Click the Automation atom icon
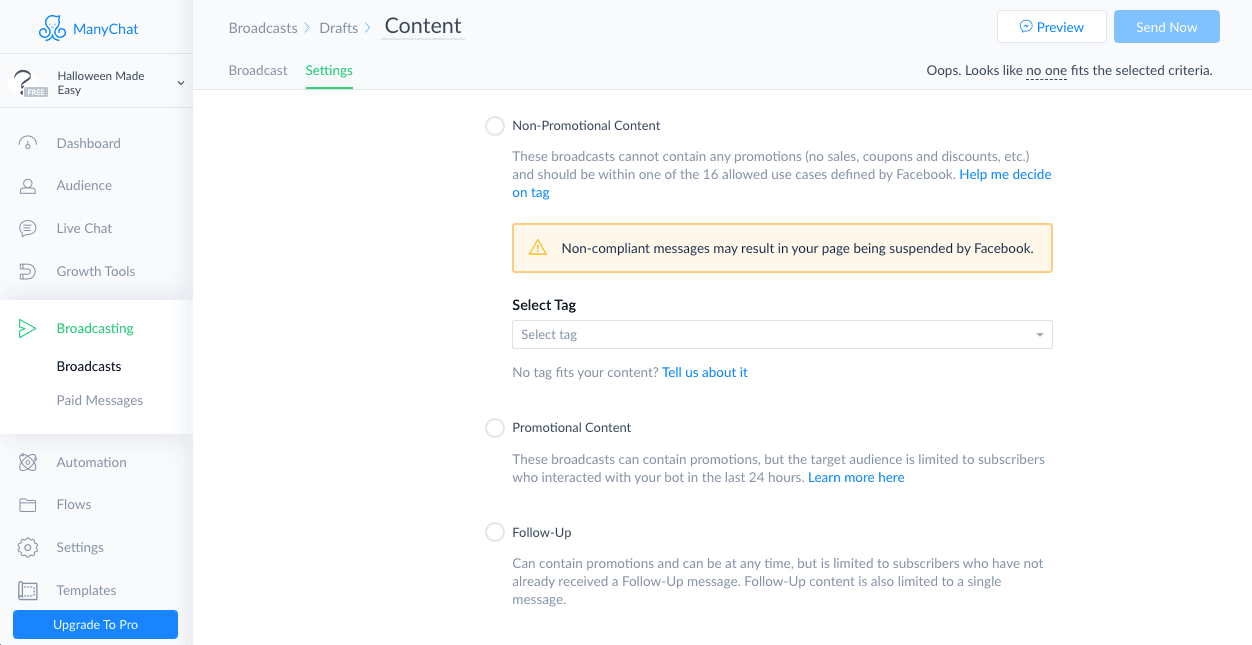1252x645 pixels. (28, 463)
